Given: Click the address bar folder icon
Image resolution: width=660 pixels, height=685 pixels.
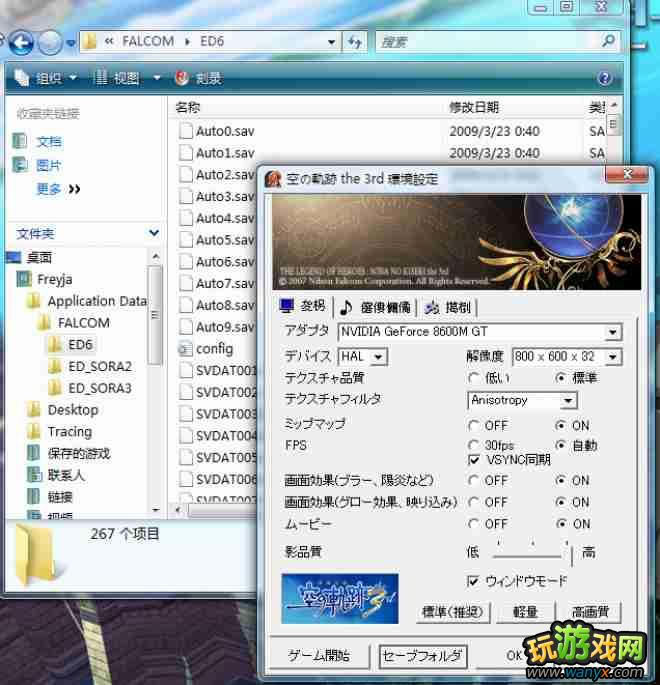Looking at the screenshot, I should pyautogui.click(x=89, y=42).
